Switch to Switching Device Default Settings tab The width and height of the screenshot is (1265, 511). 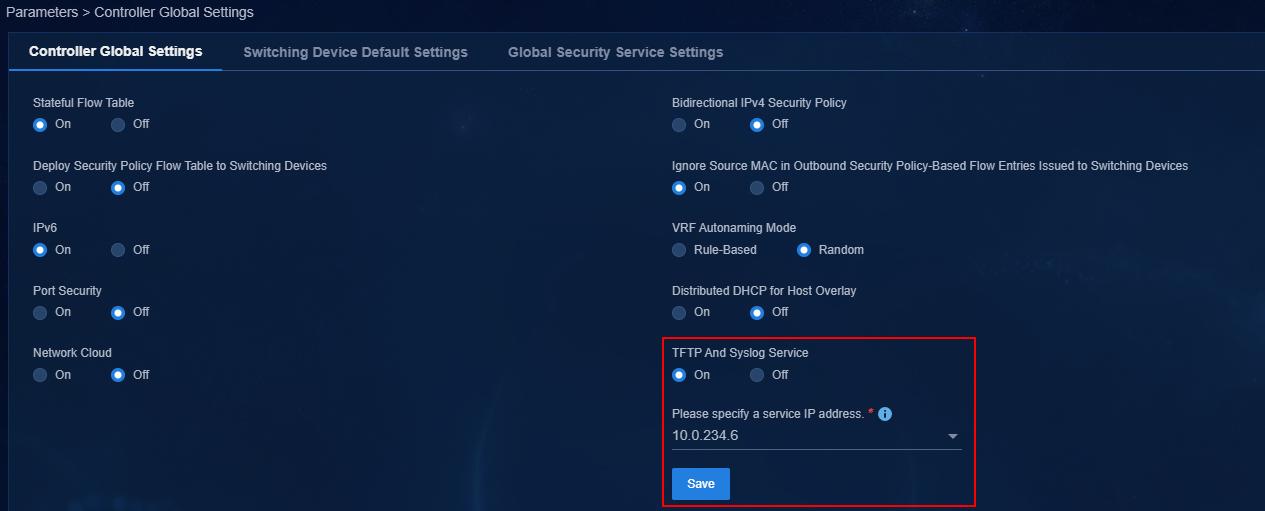click(x=355, y=52)
